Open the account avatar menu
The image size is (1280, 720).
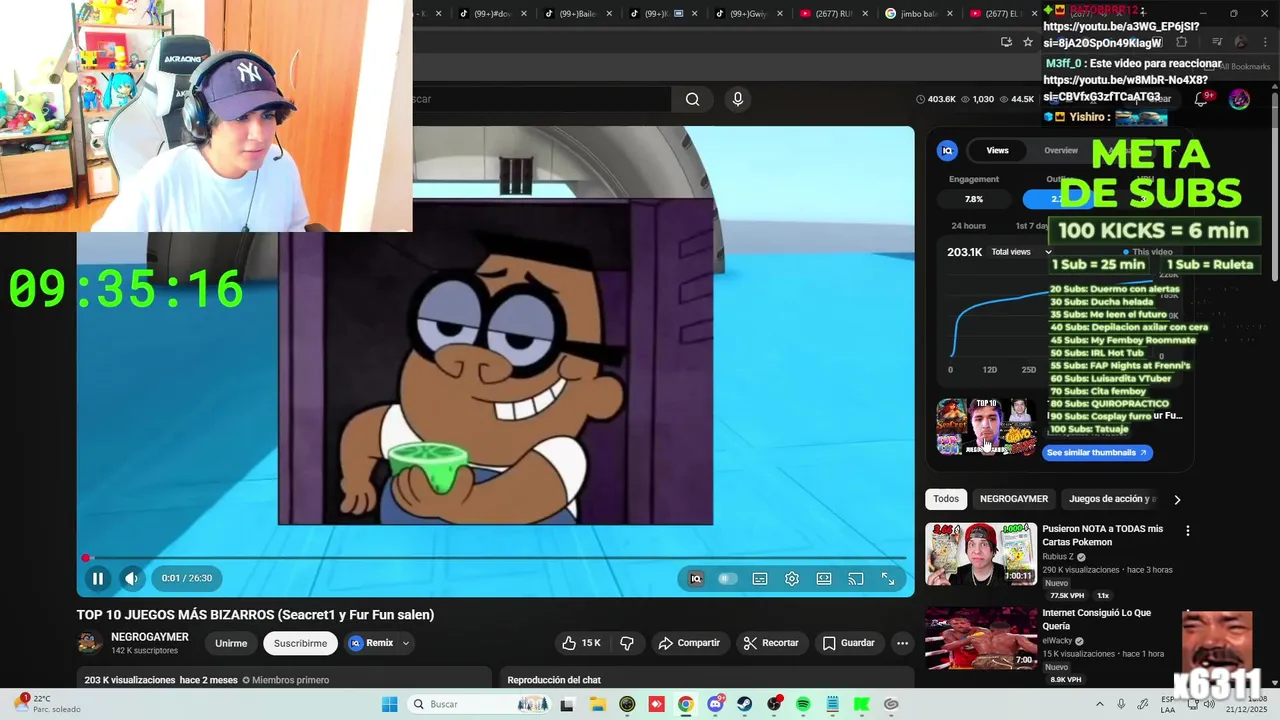(x=1239, y=99)
